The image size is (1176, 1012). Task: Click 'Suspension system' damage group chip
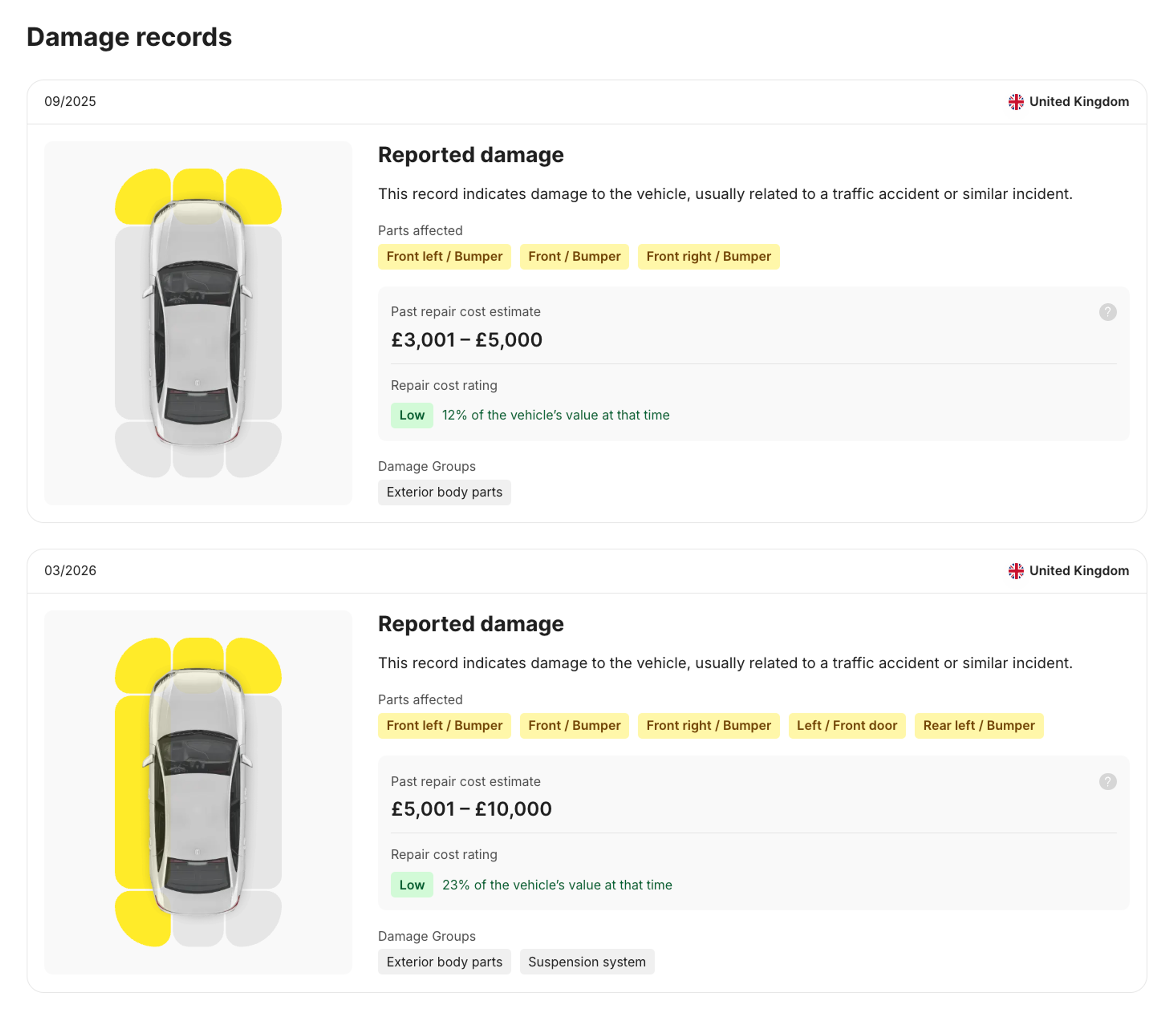point(587,961)
